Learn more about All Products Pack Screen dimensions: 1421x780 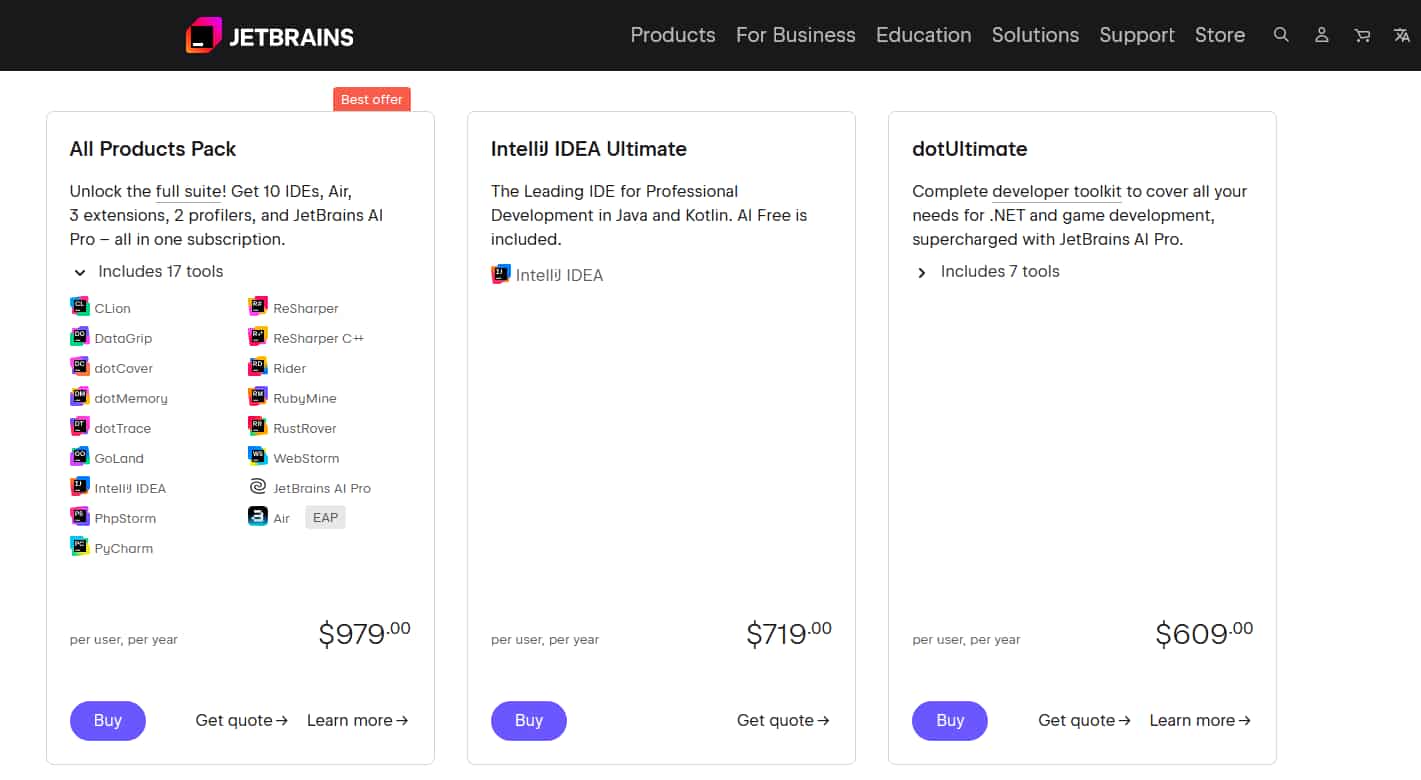[357, 720]
